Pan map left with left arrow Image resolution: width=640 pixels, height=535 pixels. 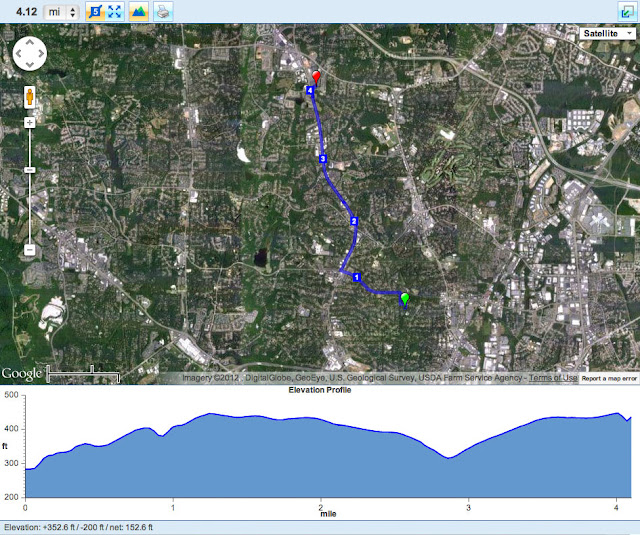18,53
